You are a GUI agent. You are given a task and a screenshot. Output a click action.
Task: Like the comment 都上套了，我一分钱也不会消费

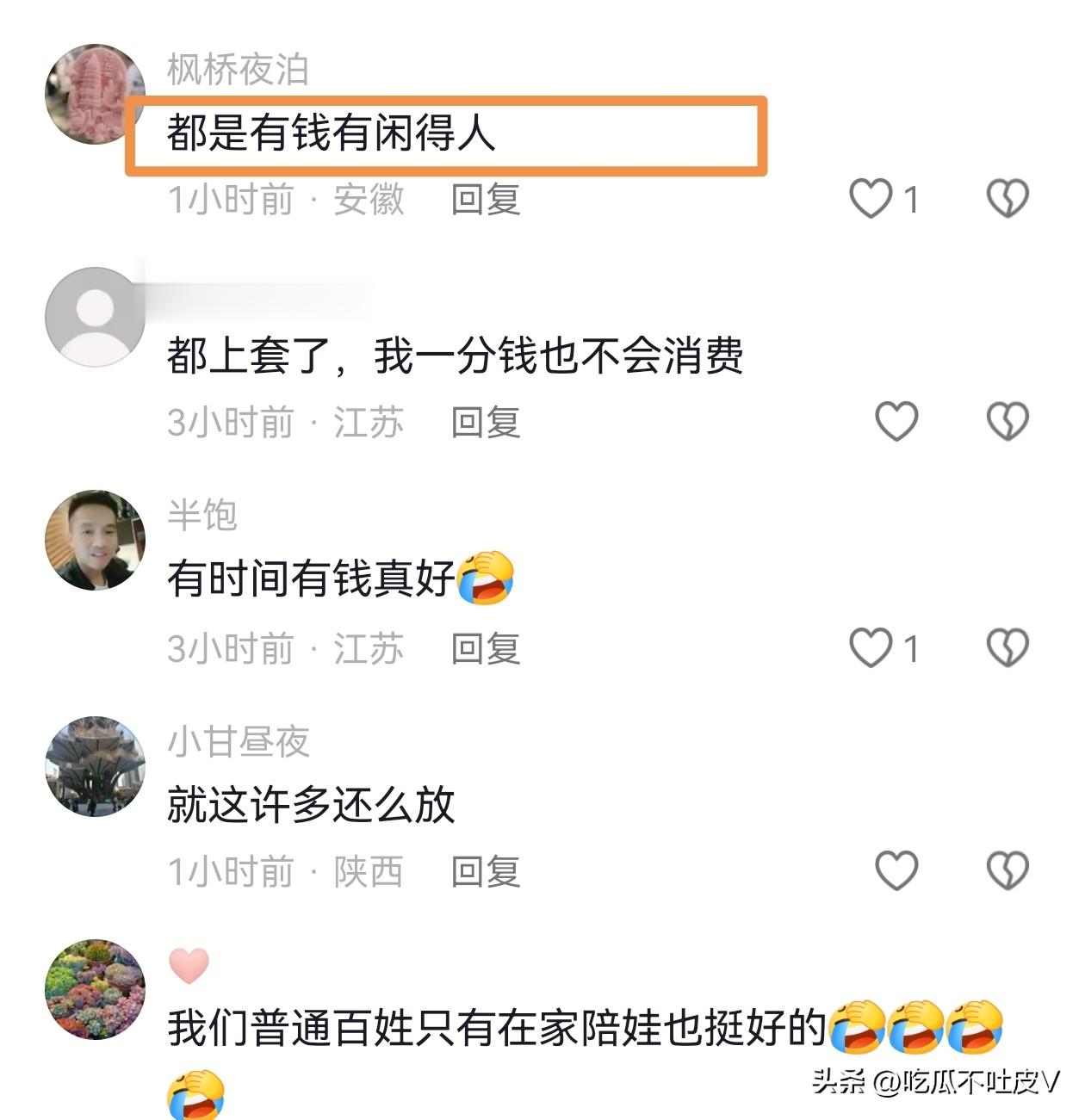[896, 421]
